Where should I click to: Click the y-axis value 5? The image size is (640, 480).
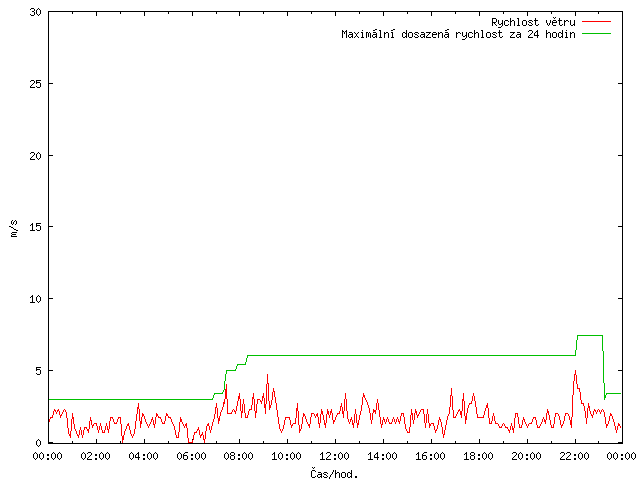pos(38,371)
